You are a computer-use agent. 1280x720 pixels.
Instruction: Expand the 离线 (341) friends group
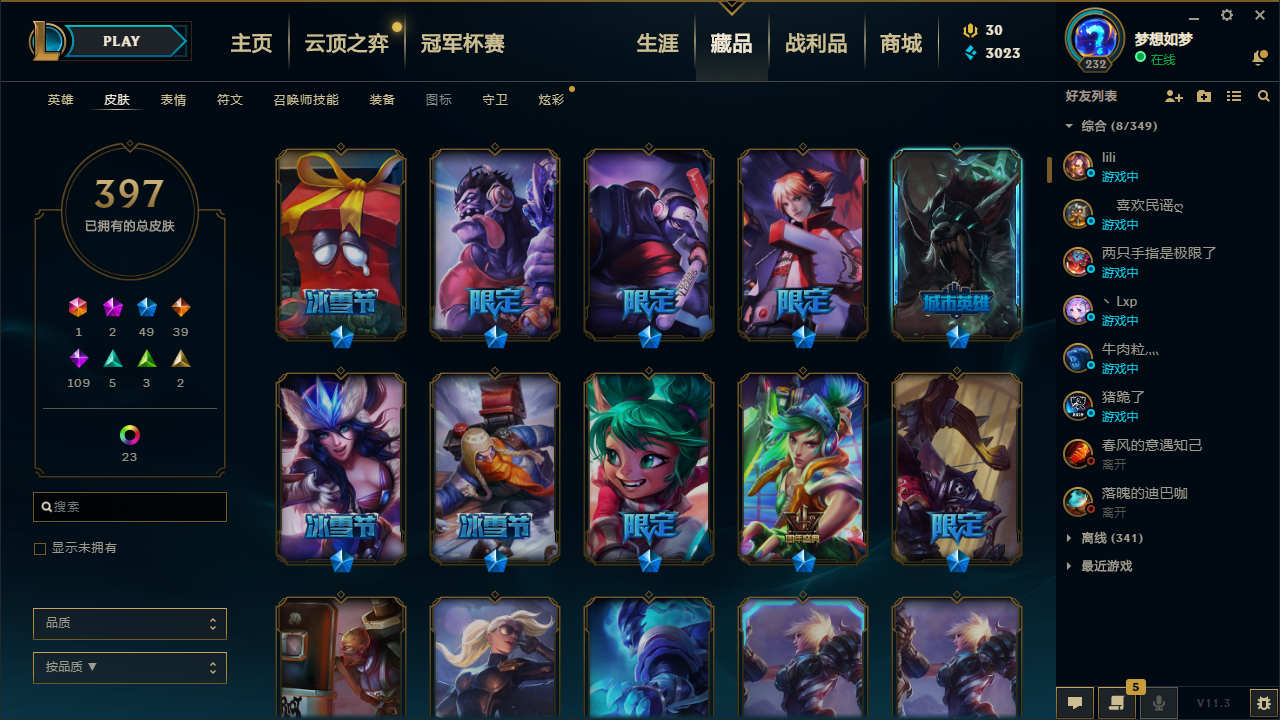pyautogui.click(x=1104, y=538)
